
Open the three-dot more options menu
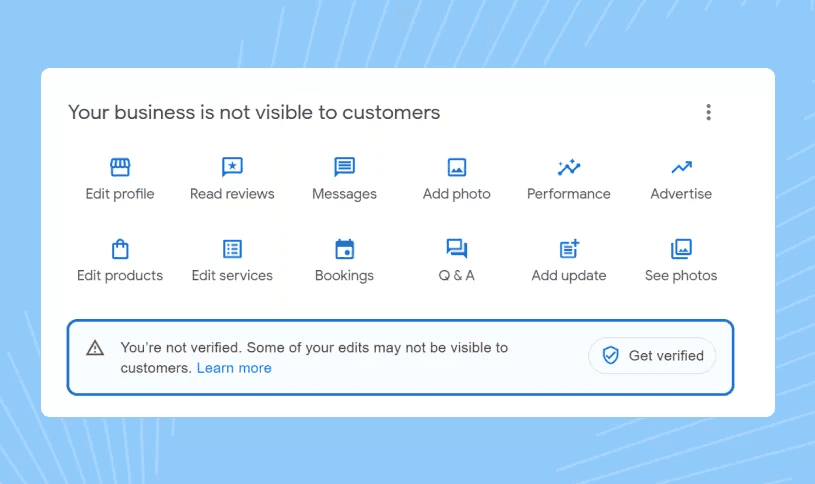pyautogui.click(x=708, y=112)
